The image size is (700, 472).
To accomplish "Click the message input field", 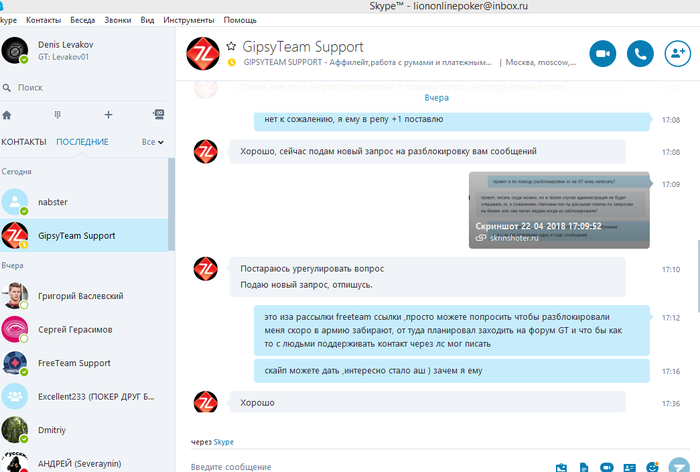I will (366, 467).
